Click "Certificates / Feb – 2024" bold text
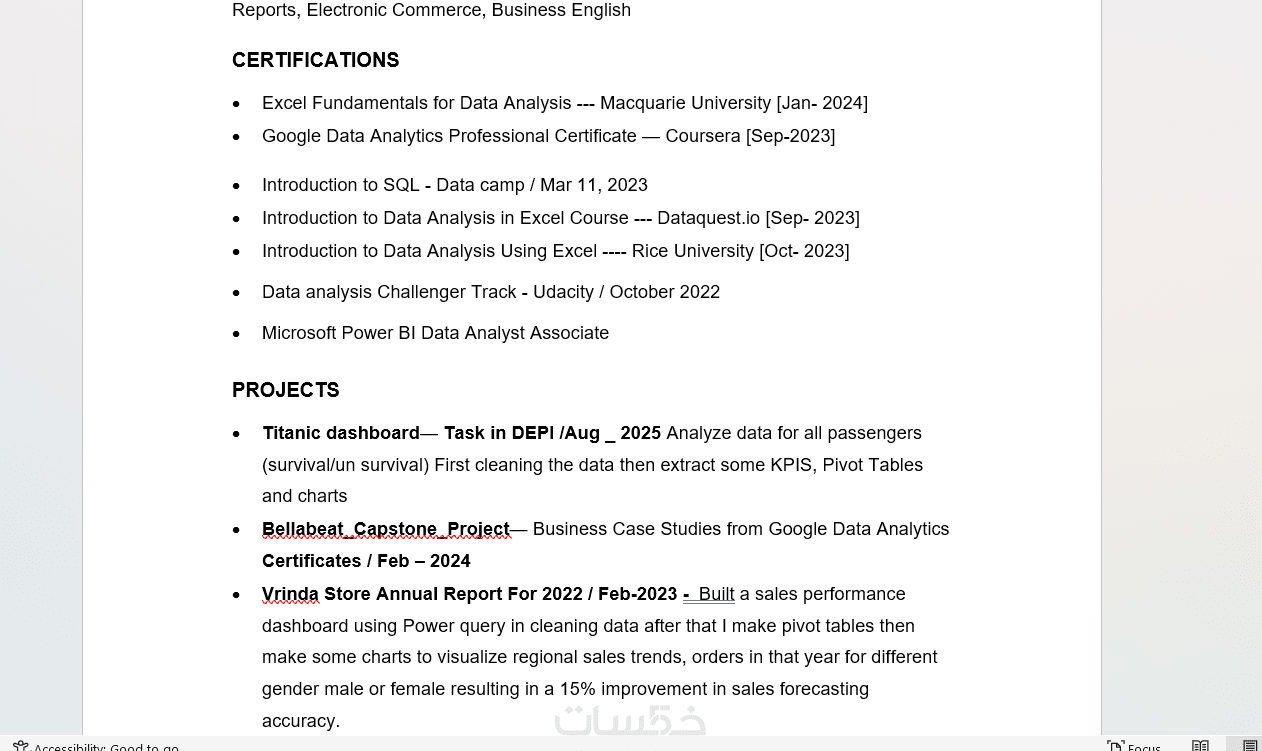 coord(366,561)
